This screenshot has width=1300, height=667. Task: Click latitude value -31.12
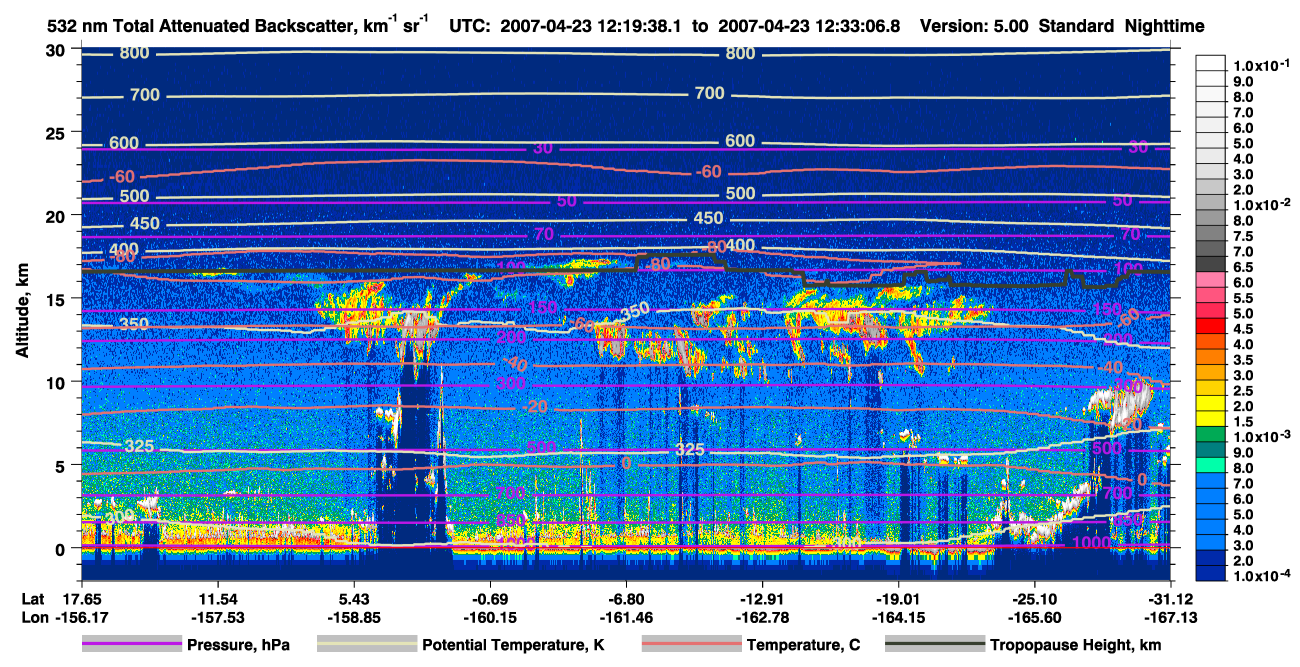tap(1171, 598)
